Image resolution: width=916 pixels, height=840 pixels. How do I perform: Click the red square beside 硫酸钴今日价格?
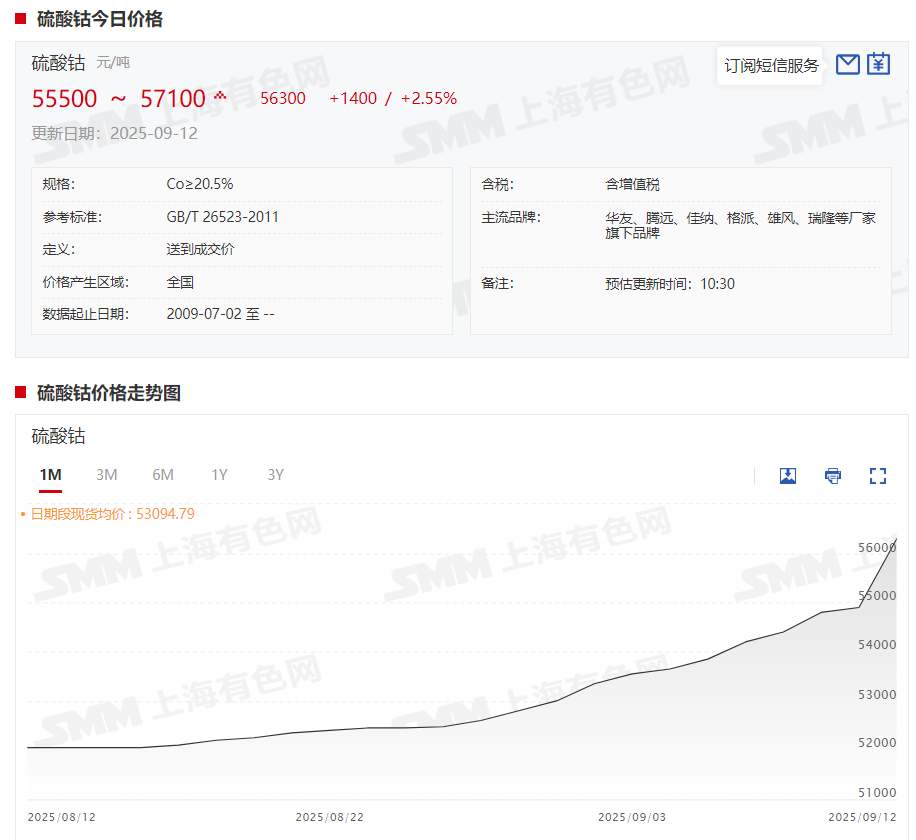tap(20, 19)
